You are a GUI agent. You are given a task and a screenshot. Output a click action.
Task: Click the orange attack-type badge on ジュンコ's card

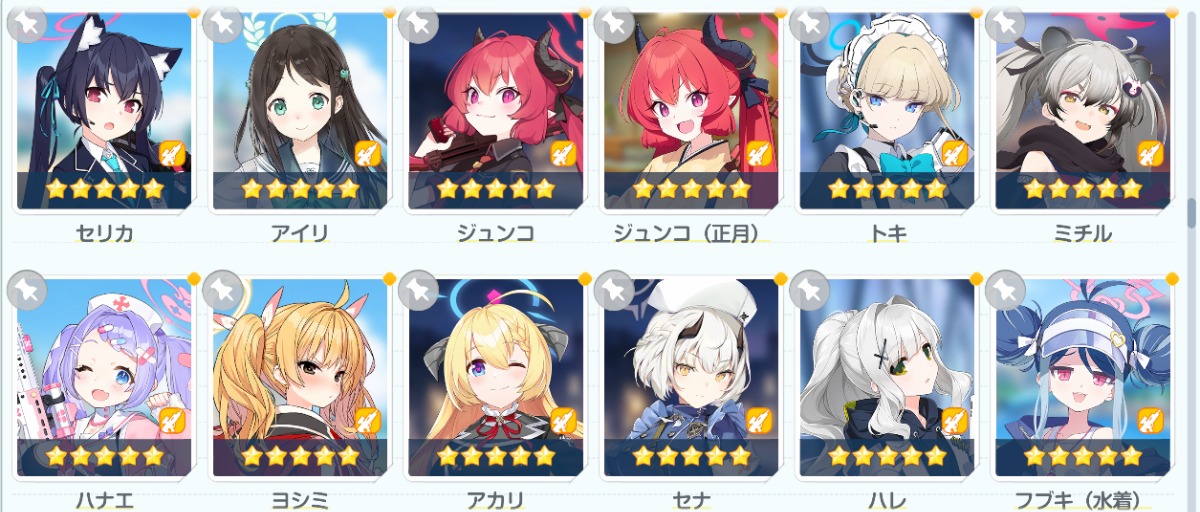[563, 153]
